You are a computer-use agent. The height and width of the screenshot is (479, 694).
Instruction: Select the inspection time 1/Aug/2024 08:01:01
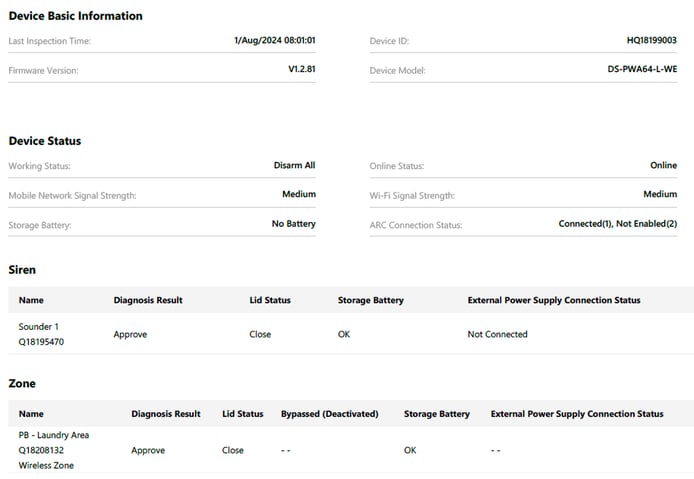pyautogui.click(x=275, y=40)
